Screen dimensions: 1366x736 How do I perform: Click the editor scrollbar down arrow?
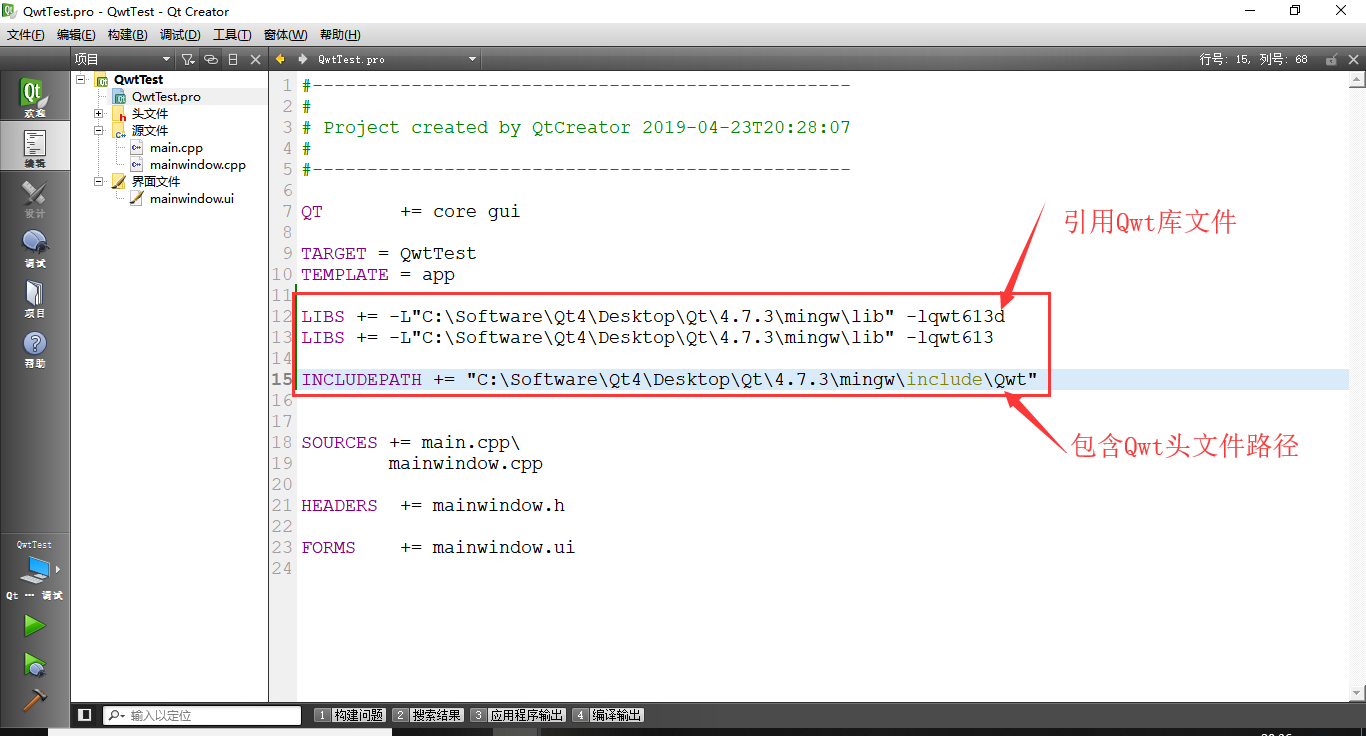(x=1357, y=693)
